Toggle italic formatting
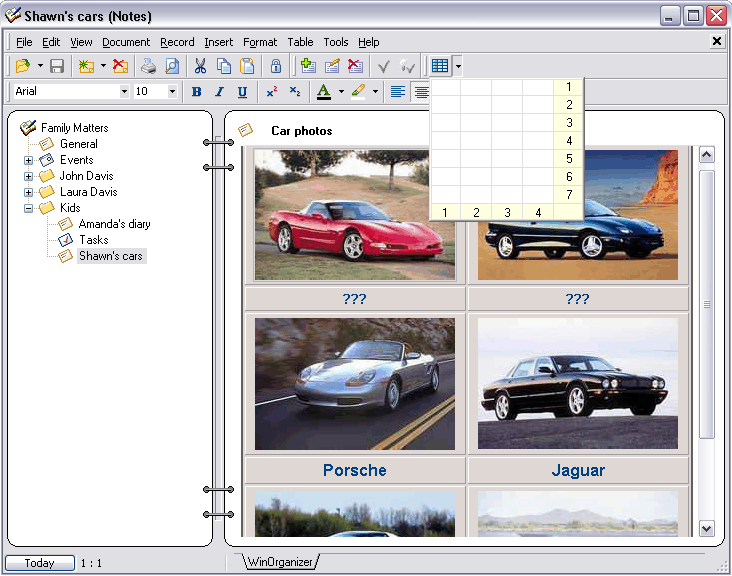 [x=219, y=92]
